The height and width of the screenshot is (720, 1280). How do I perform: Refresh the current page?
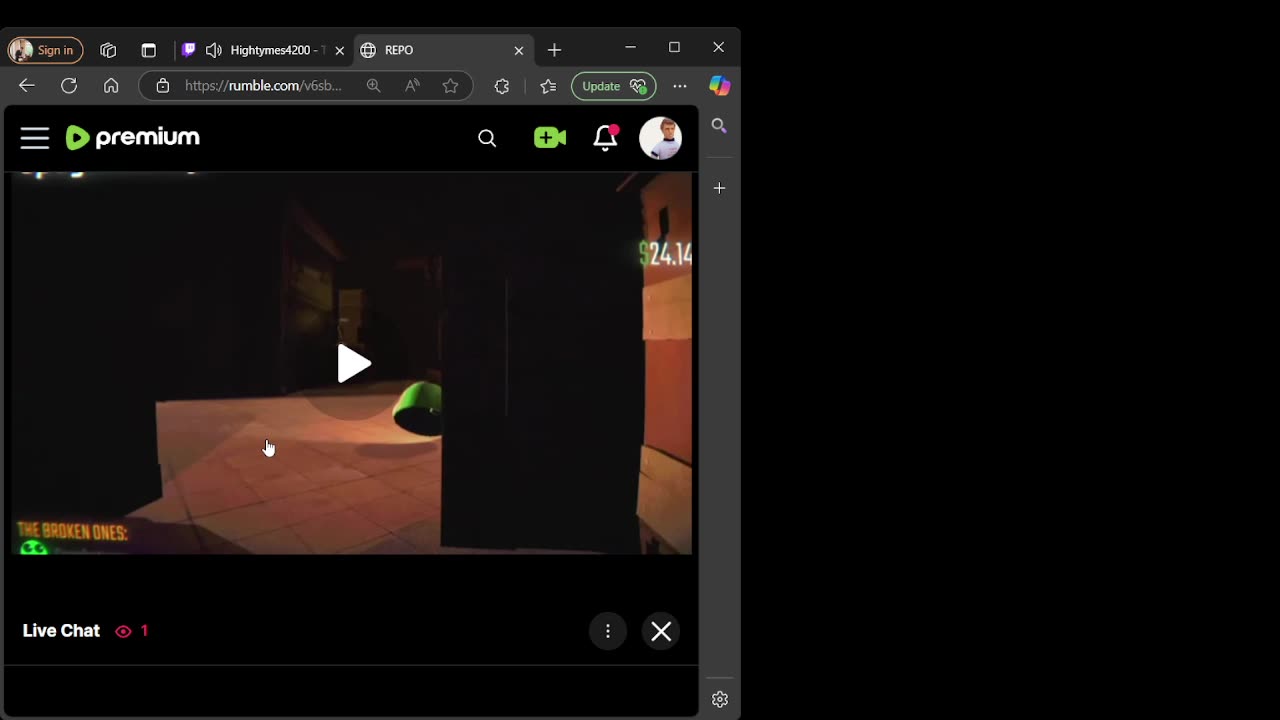point(69,86)
